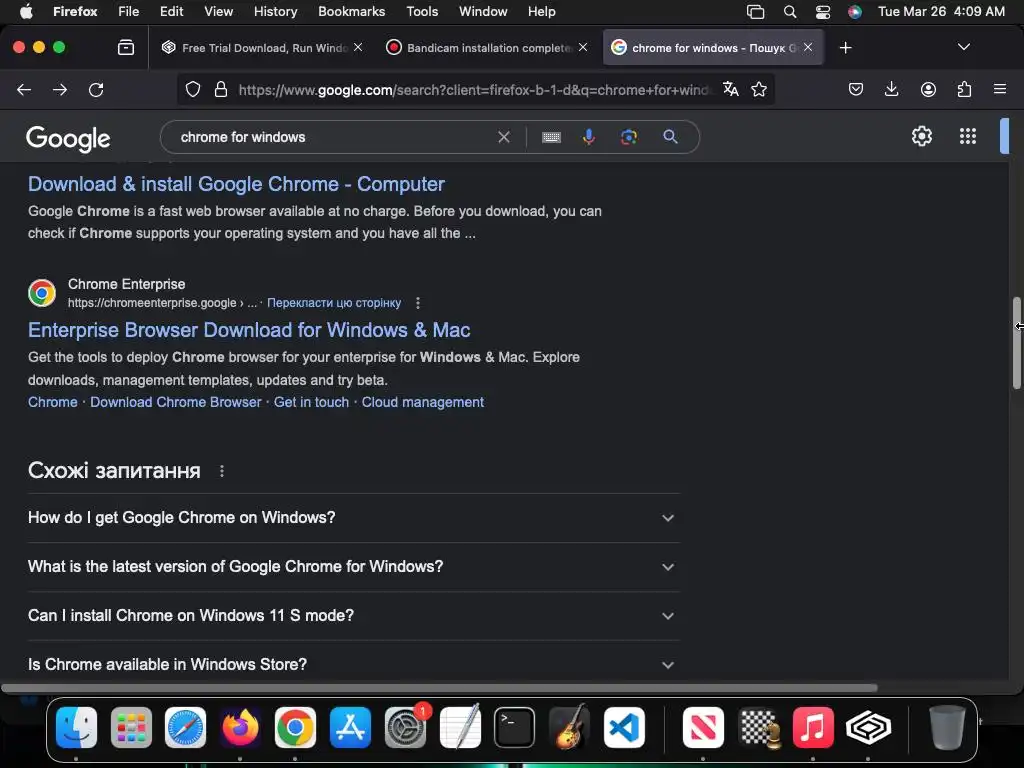The image size is (1024, 768).
Task: Open Music app in the Dock
Action: (813, 728)
